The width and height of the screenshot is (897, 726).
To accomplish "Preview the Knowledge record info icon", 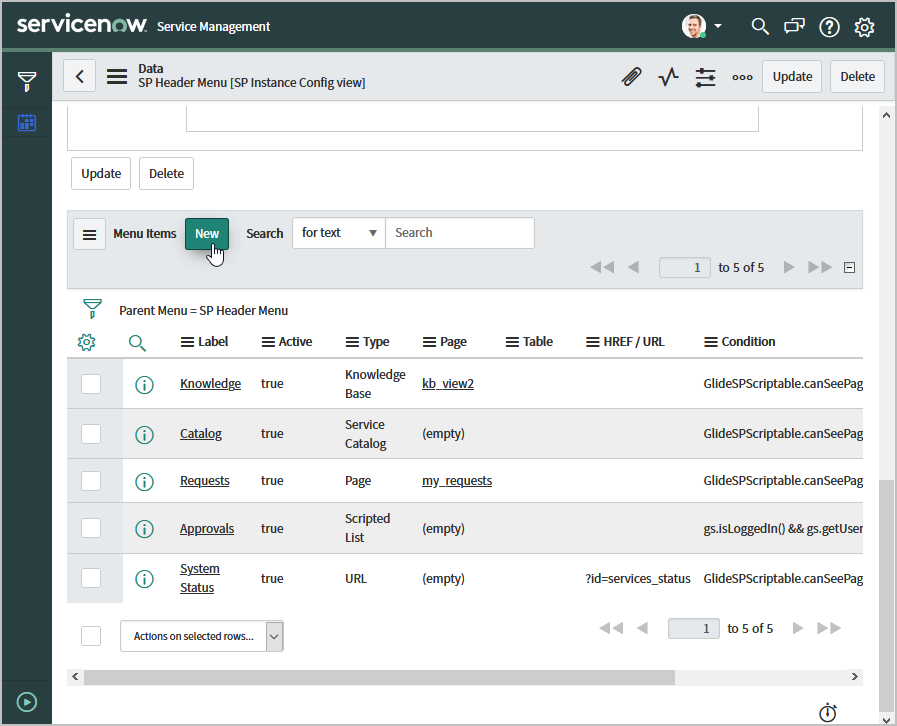I will 144,384.
